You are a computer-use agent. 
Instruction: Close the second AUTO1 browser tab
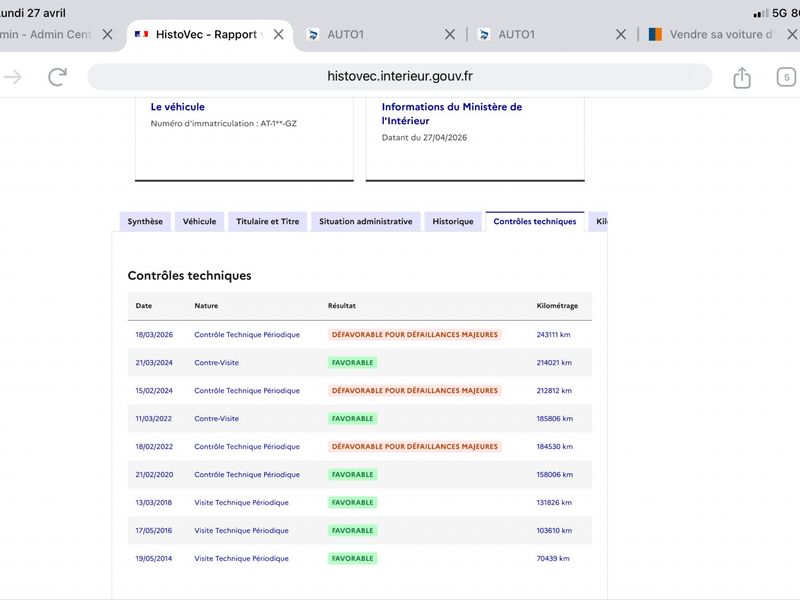pyautogui.click(x=621, y=34)
